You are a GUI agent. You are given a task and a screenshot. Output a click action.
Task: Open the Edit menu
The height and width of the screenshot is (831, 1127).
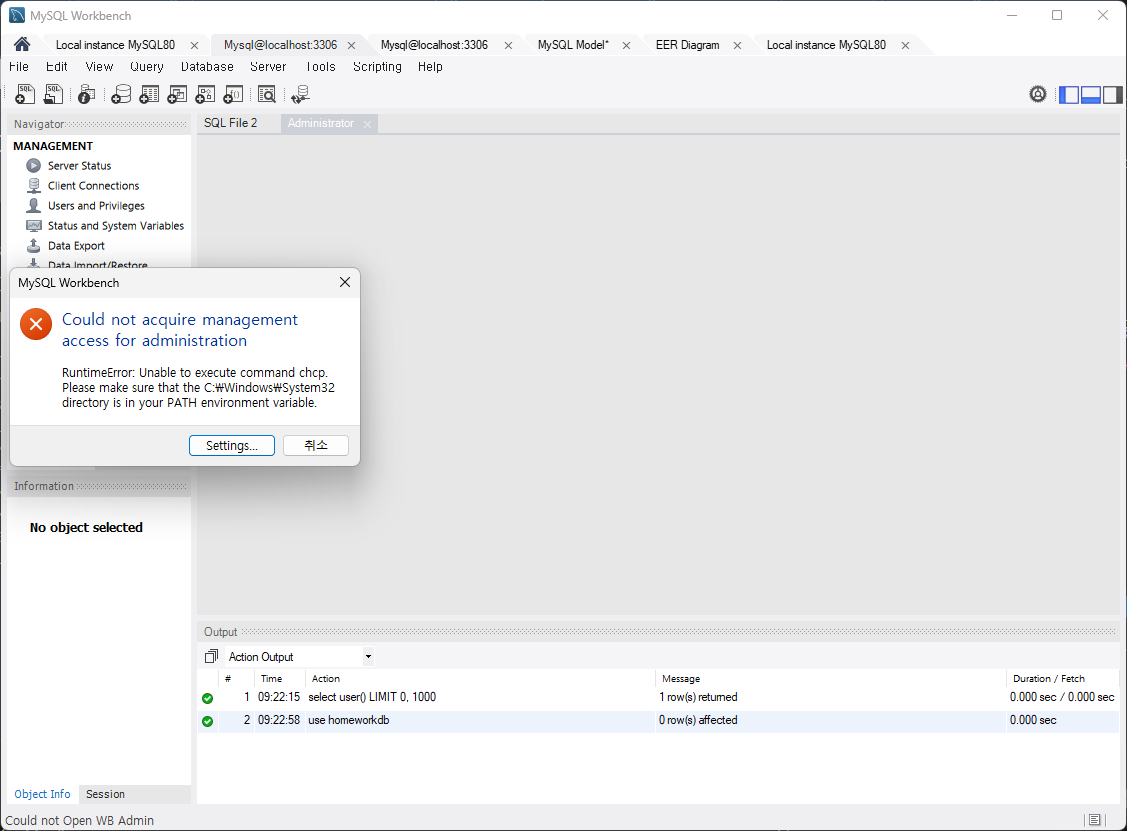coord(57,67)
